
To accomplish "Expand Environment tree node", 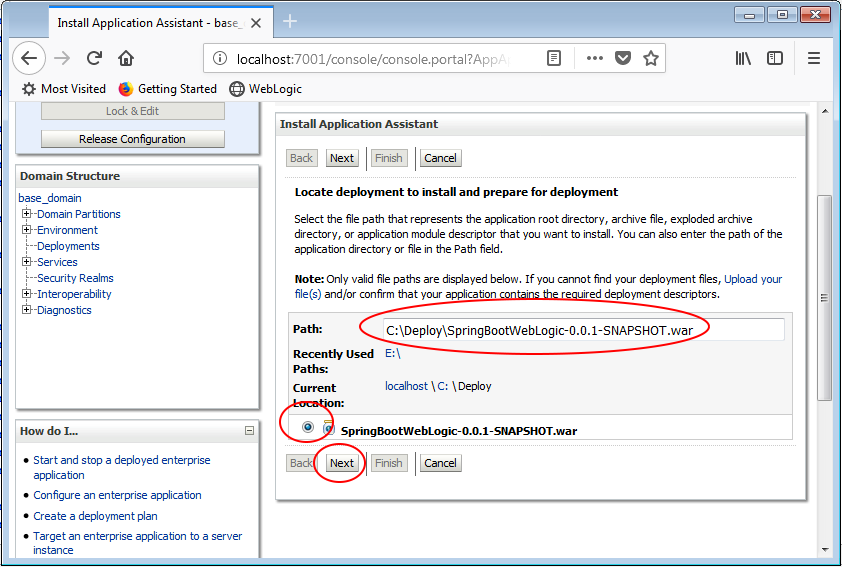I will click(26, 230).
